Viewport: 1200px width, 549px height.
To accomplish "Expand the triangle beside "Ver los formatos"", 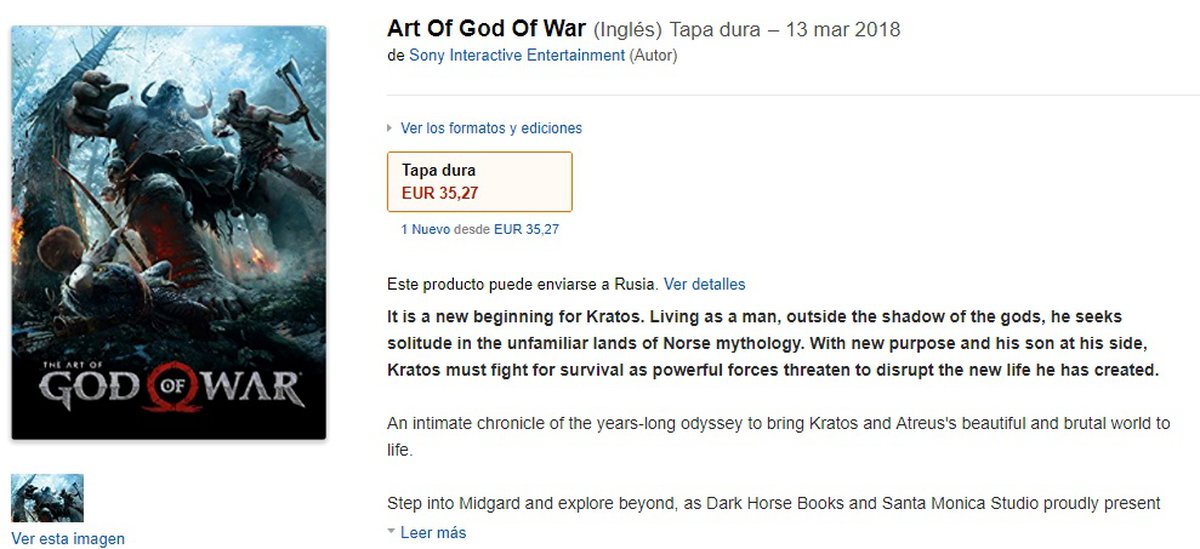I will click(391, 128).
